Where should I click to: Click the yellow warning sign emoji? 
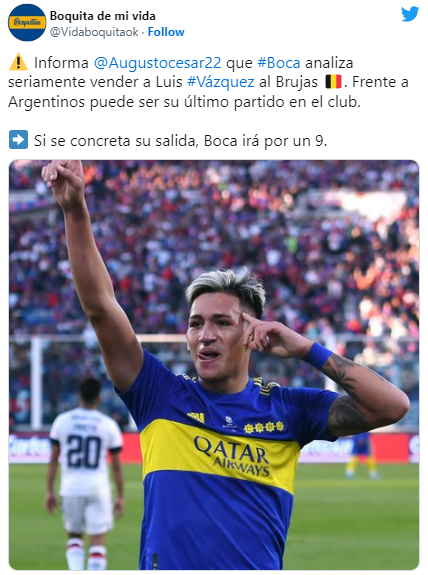18,62
